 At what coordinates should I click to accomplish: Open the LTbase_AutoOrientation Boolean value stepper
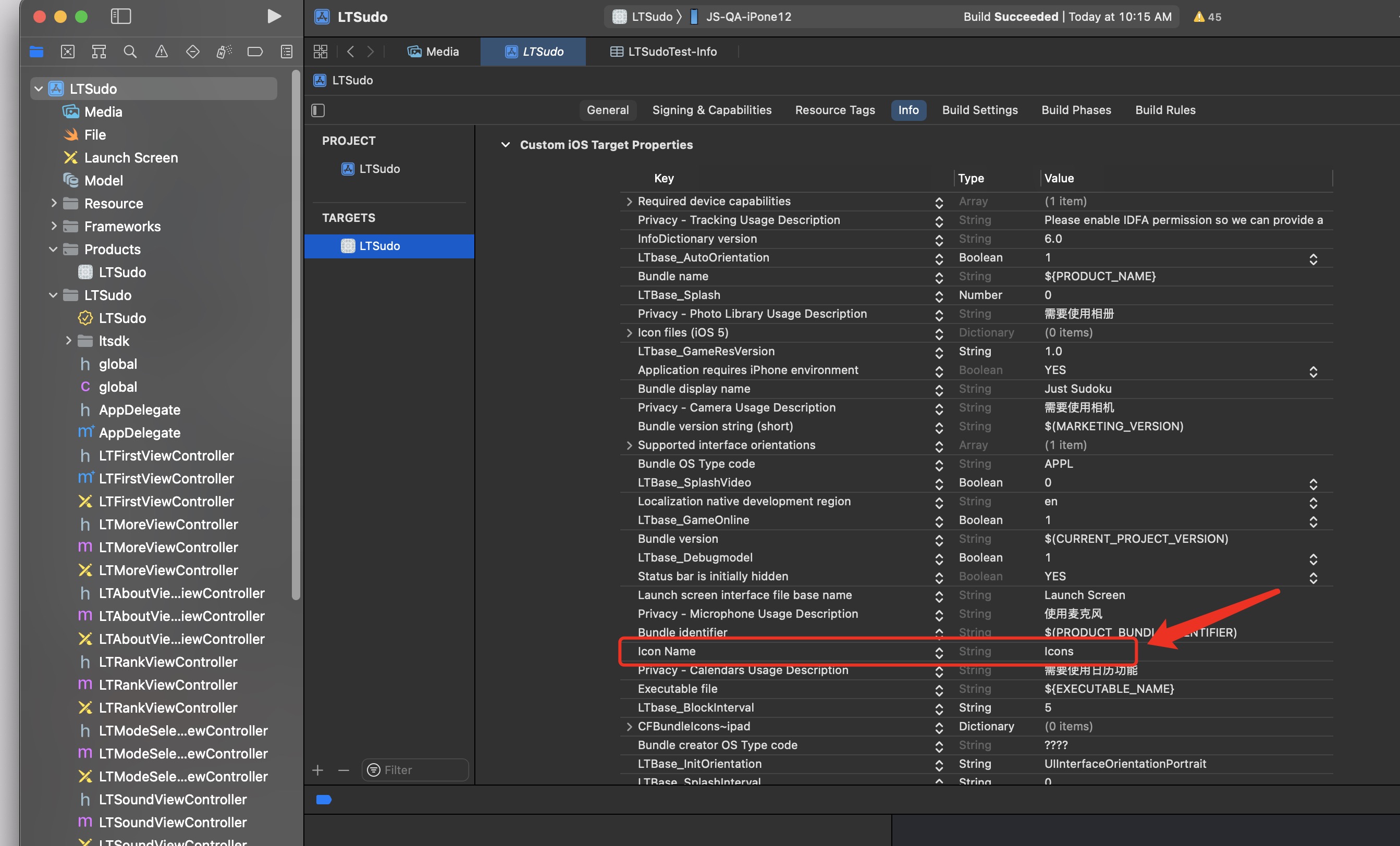click(1313, 258)
